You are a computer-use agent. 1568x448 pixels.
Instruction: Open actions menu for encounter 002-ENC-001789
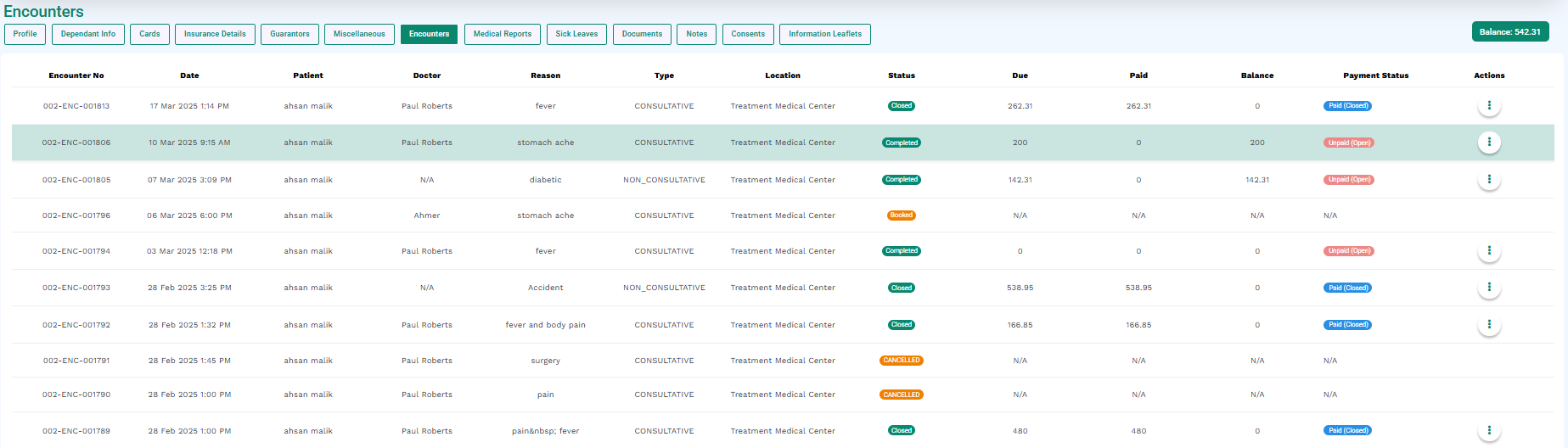point(1489,431)
